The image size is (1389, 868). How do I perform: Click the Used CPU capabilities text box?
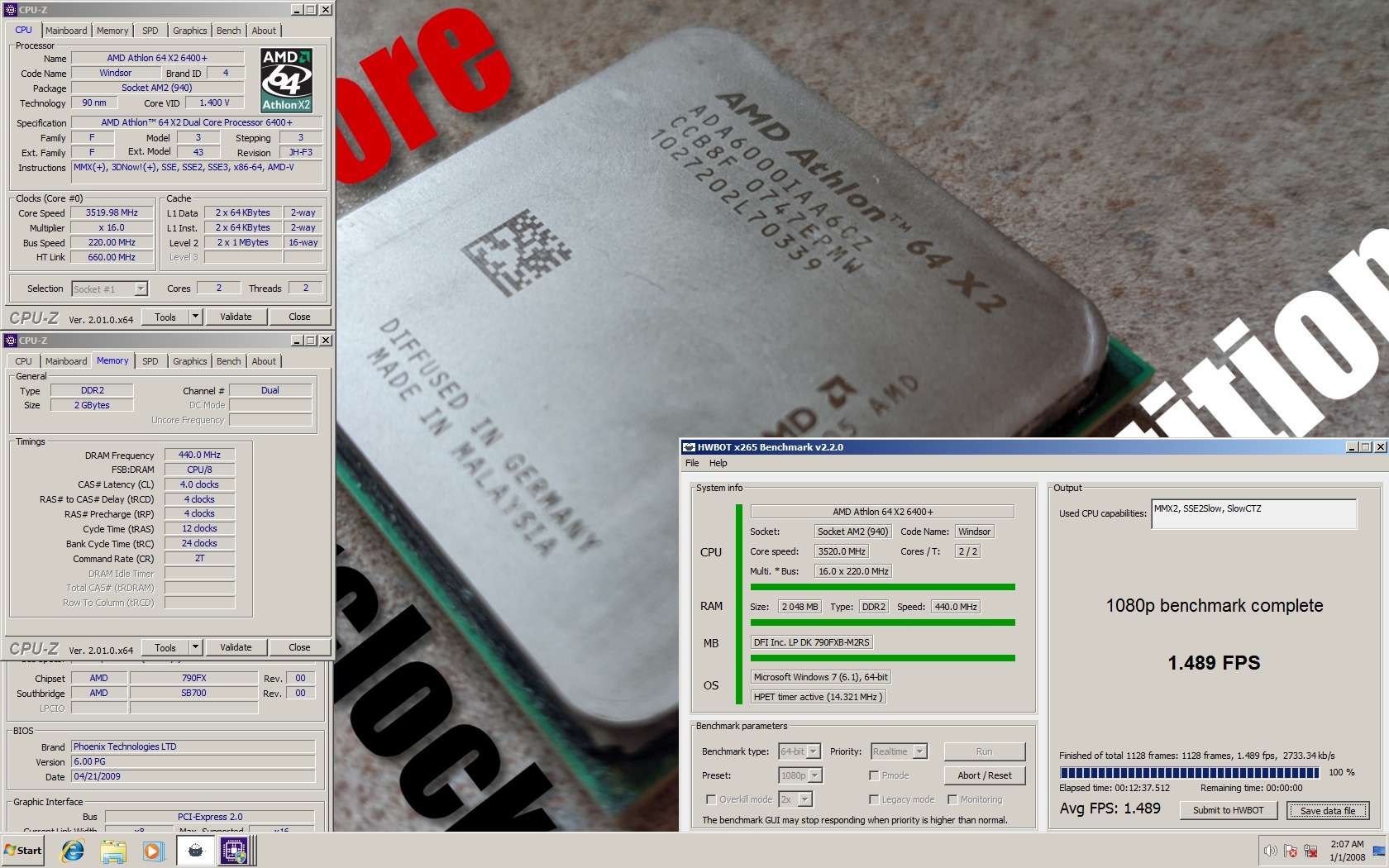[1253, 513]
